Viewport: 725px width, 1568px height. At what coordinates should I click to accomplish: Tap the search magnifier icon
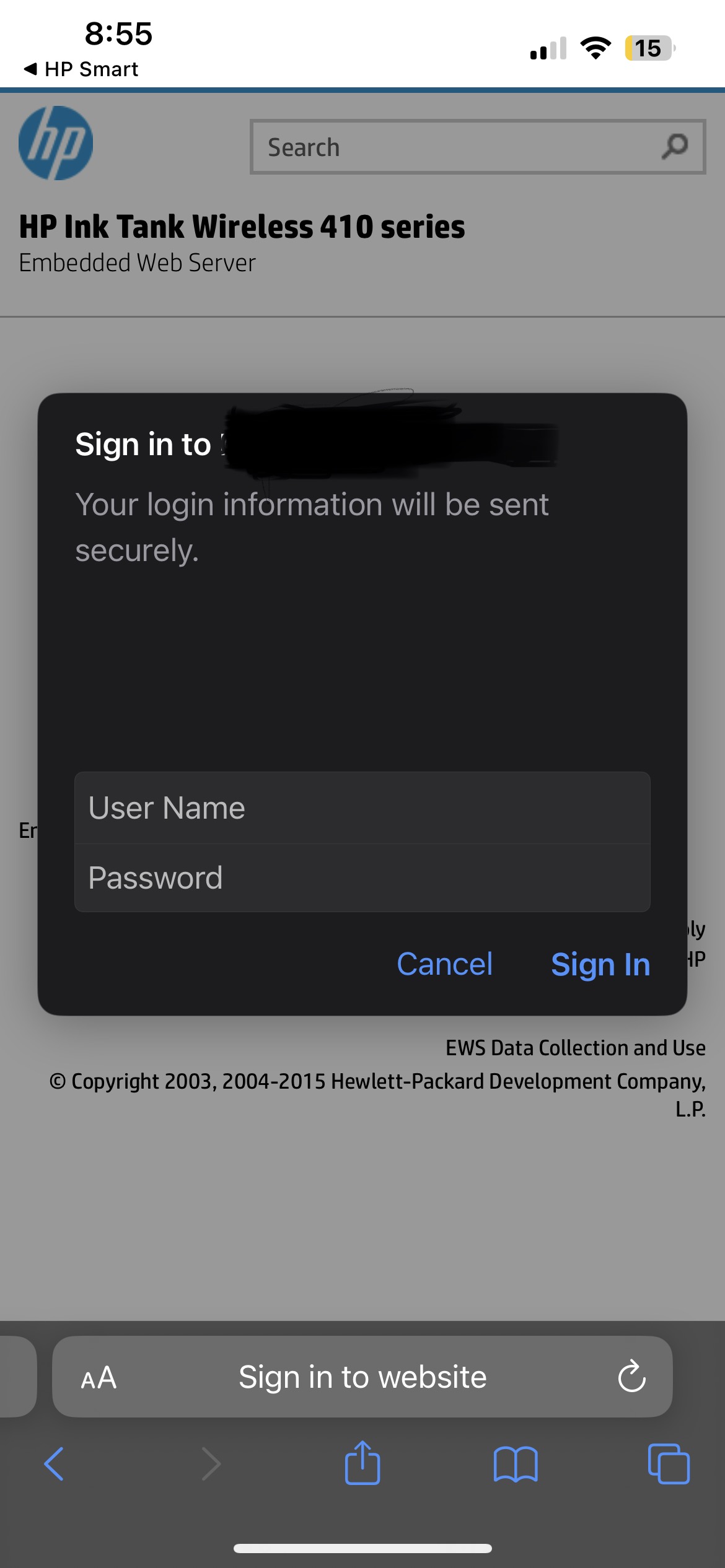[x=674, y=147]
